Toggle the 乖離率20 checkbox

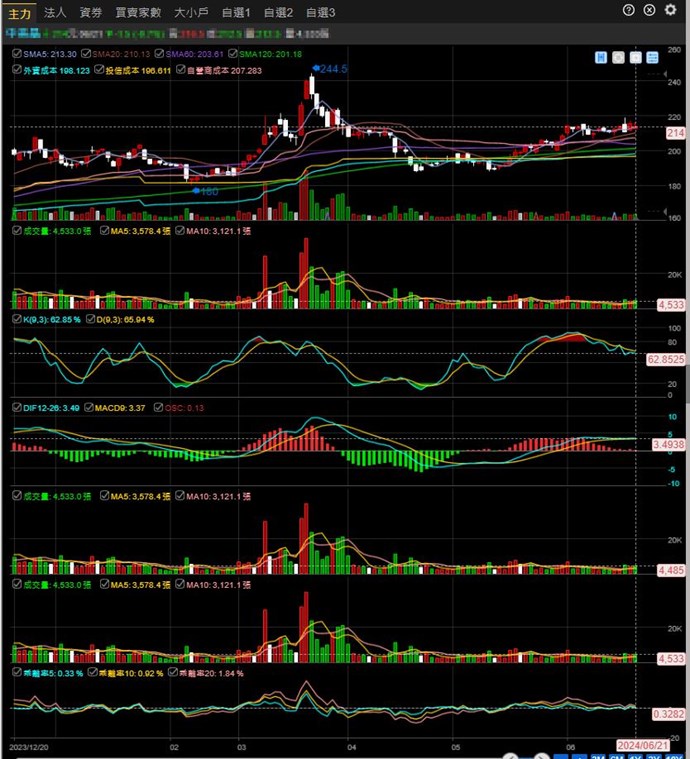[x=173, y=672]
